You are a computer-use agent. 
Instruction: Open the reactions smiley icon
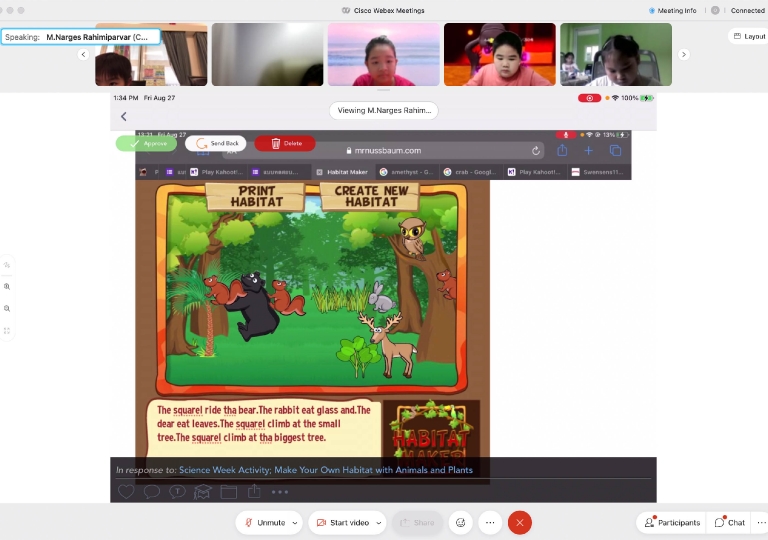coord(460,522)
